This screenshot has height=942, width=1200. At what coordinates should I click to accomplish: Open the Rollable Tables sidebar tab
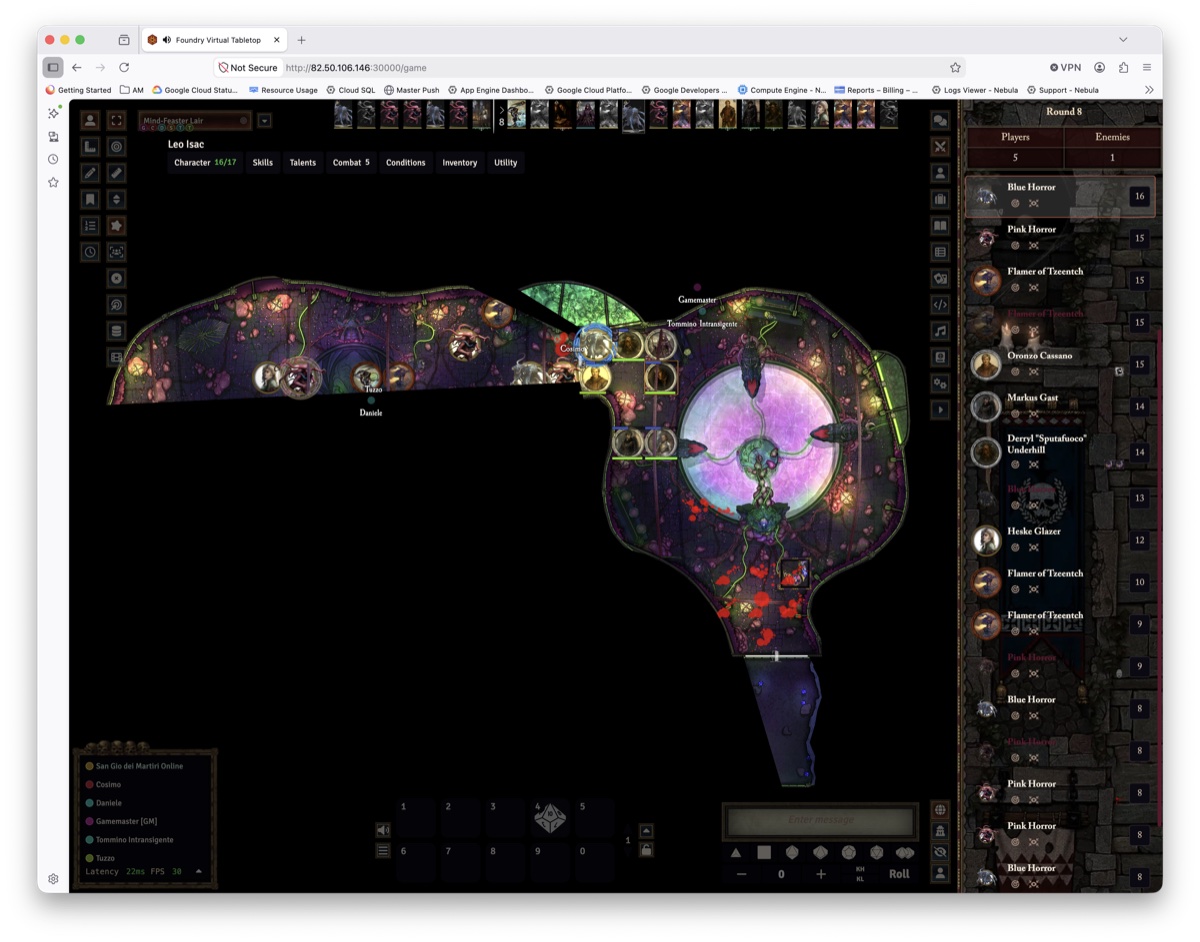940,252
